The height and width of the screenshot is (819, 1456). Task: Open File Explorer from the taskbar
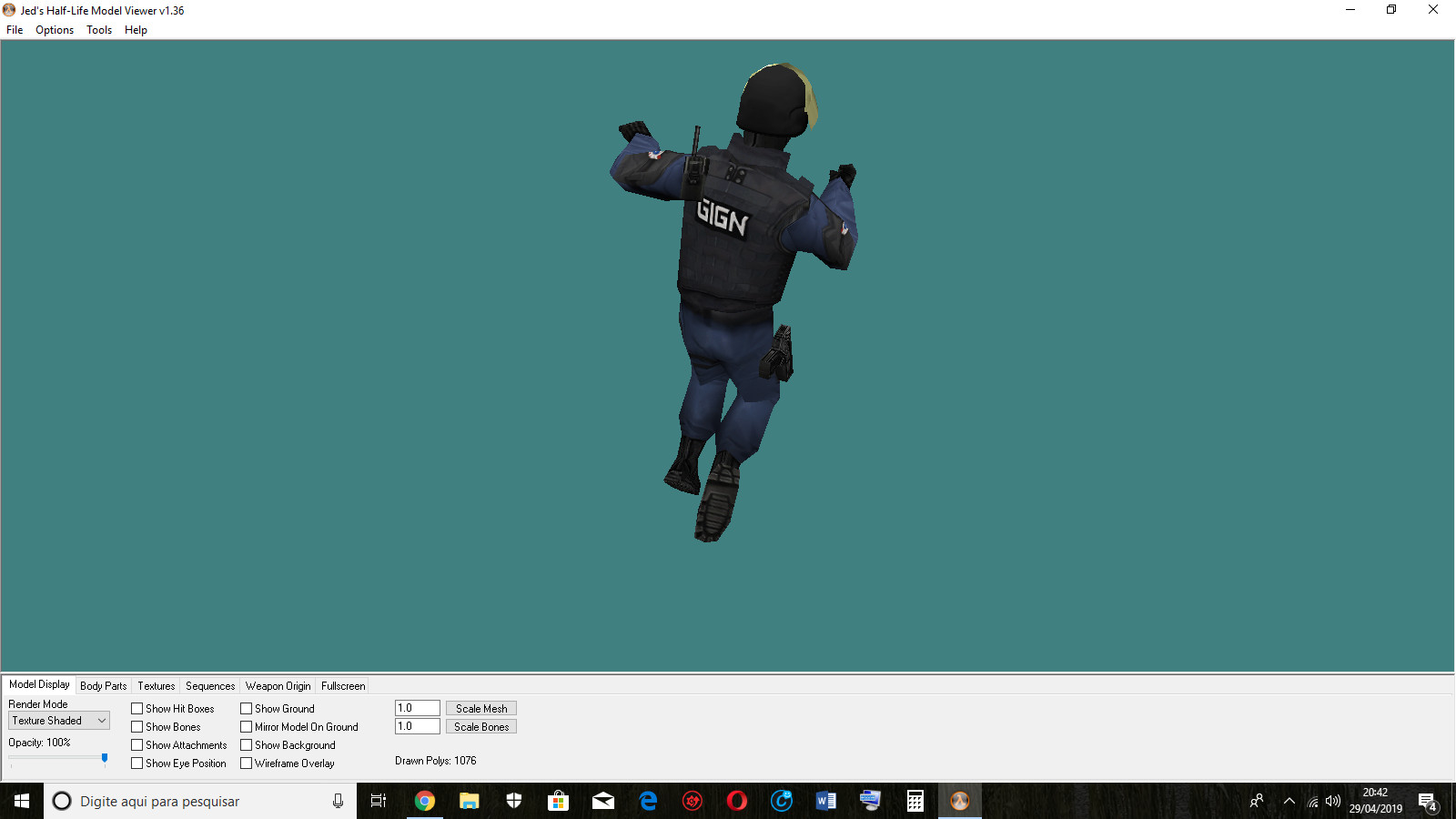point(470,801)
